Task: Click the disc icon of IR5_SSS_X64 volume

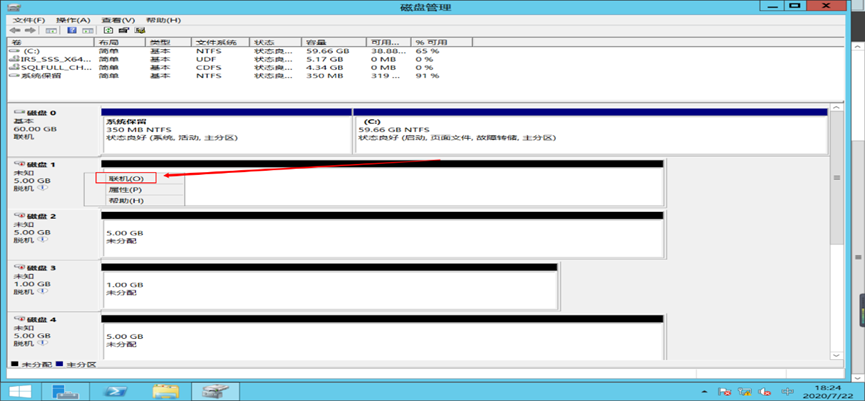Action: pos(15,58)
